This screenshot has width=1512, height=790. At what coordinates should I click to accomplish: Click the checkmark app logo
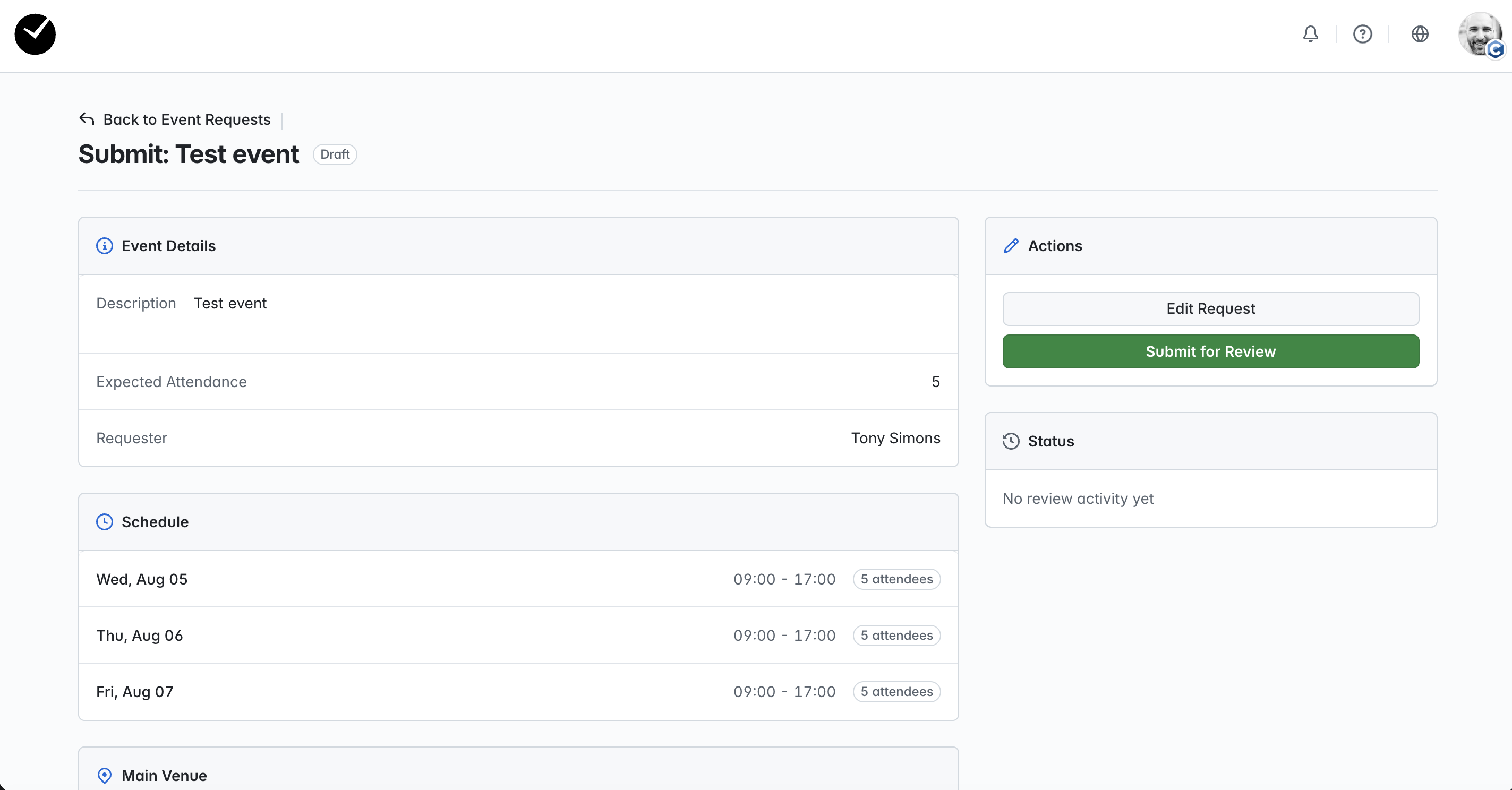click(x=35, y=34)
